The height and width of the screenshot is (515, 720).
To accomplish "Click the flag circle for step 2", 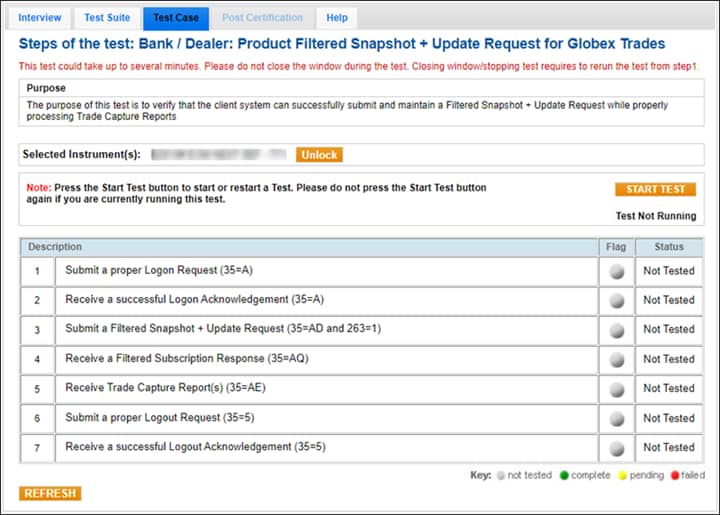I will click(616, 300).
